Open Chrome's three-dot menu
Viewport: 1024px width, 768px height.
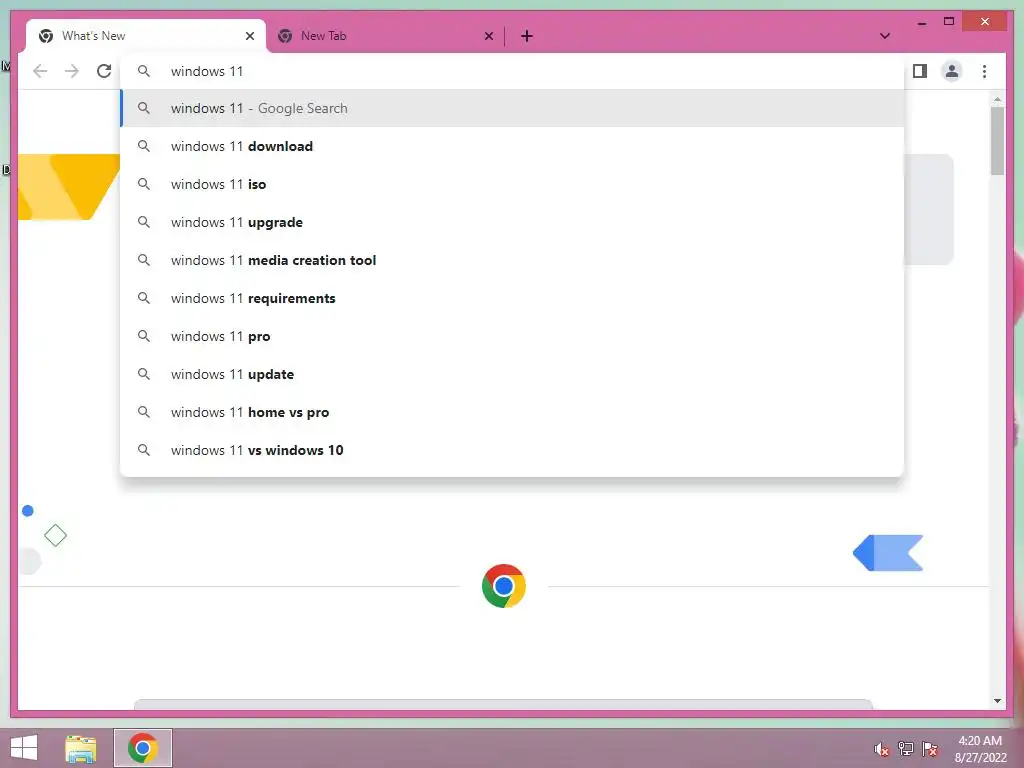point(984,71)
